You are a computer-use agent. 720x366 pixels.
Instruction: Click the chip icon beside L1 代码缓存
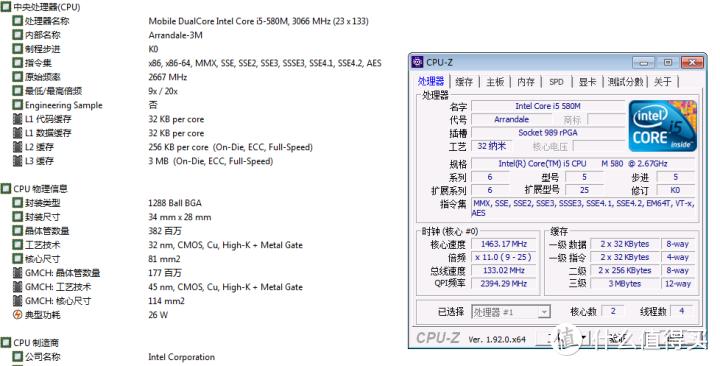click(x=17, y=119)
